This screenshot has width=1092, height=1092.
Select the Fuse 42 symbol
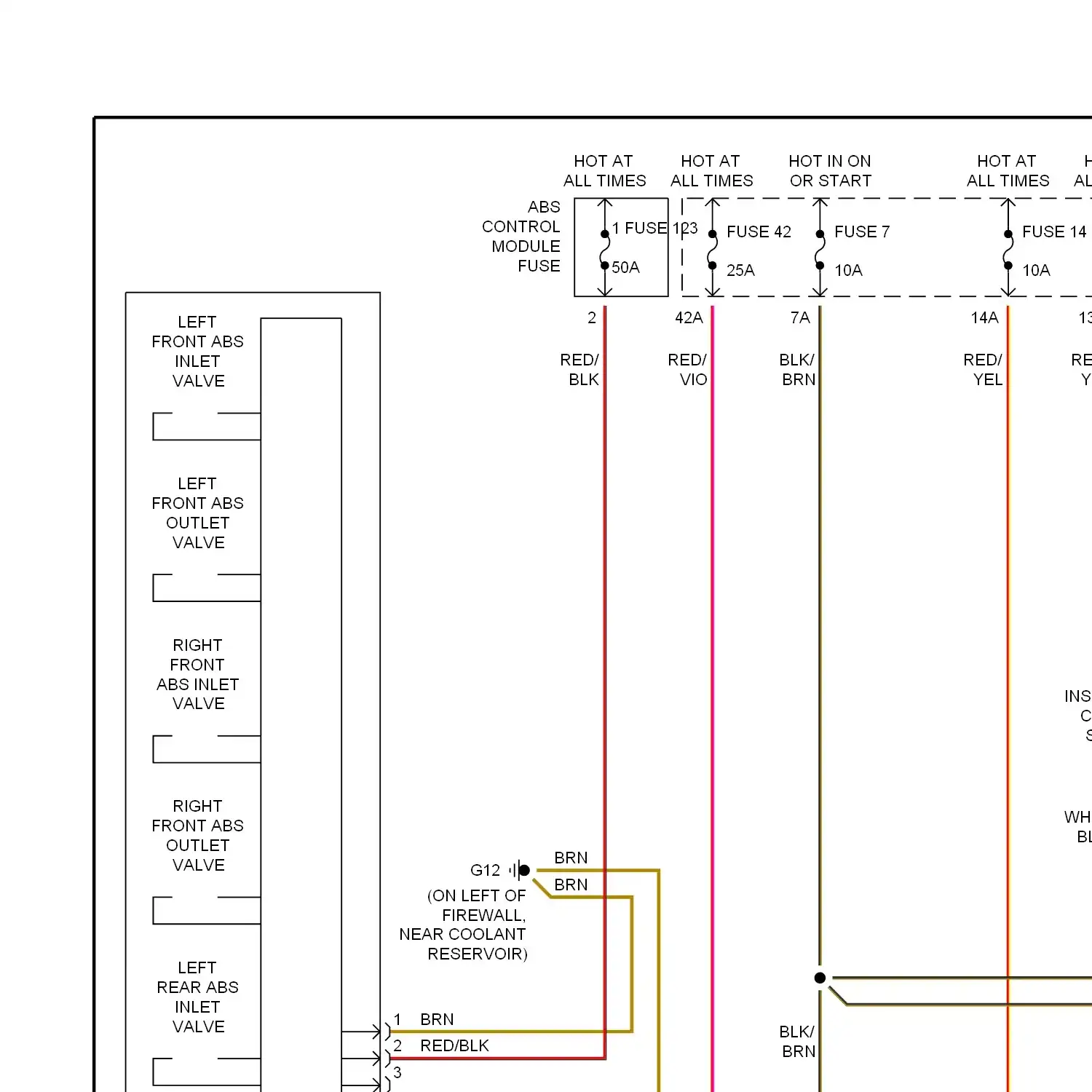[x=712, y=248]
